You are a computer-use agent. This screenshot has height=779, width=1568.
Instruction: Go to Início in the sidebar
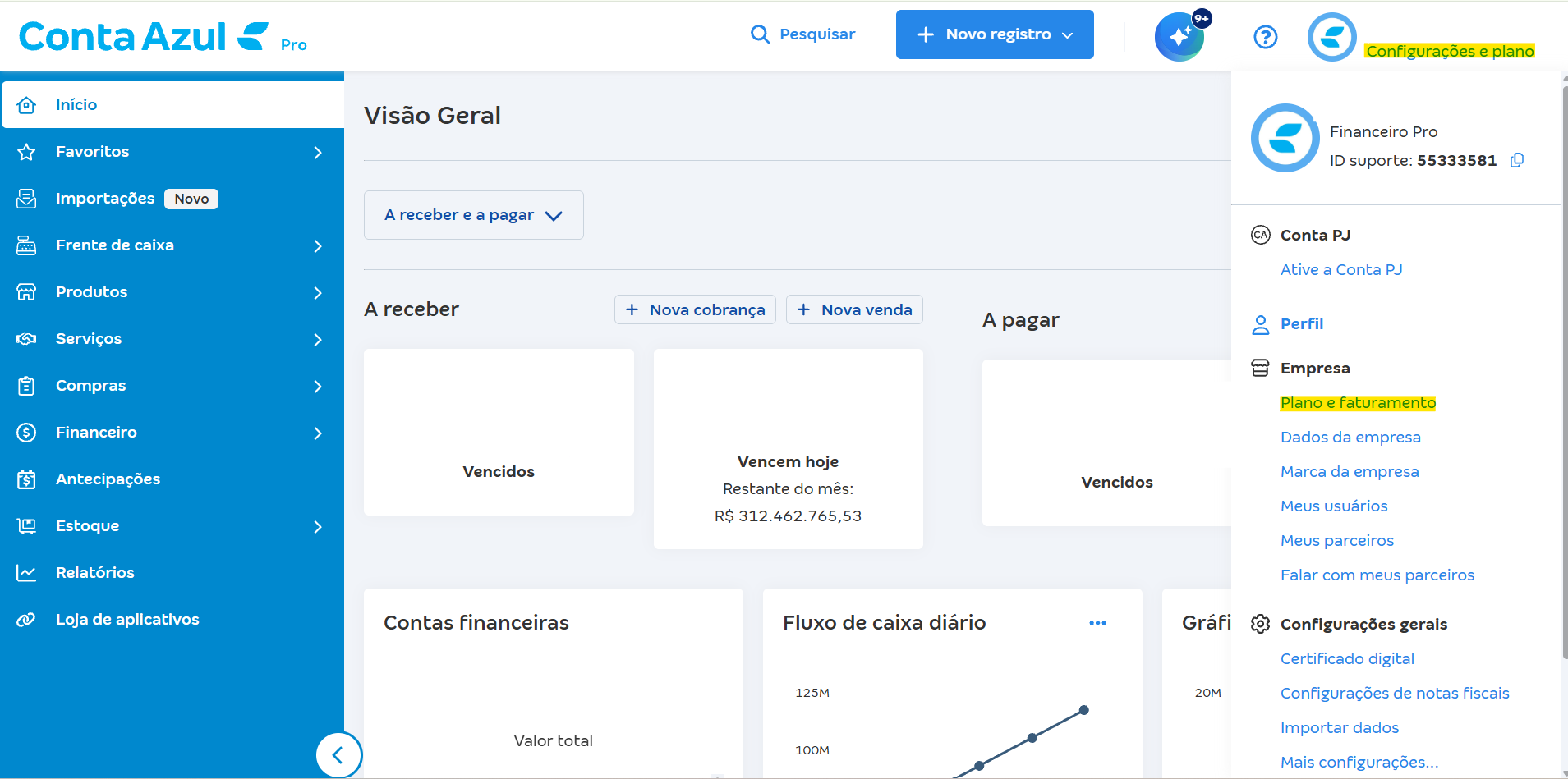172,105
